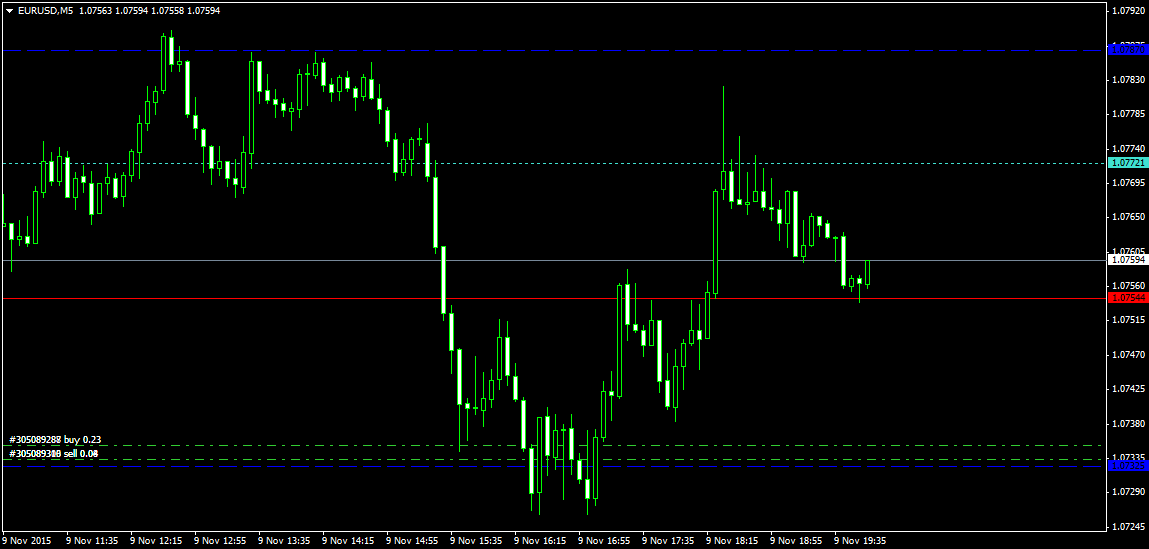Click the 9 Nov 16:55 time label

coord(605,540)
